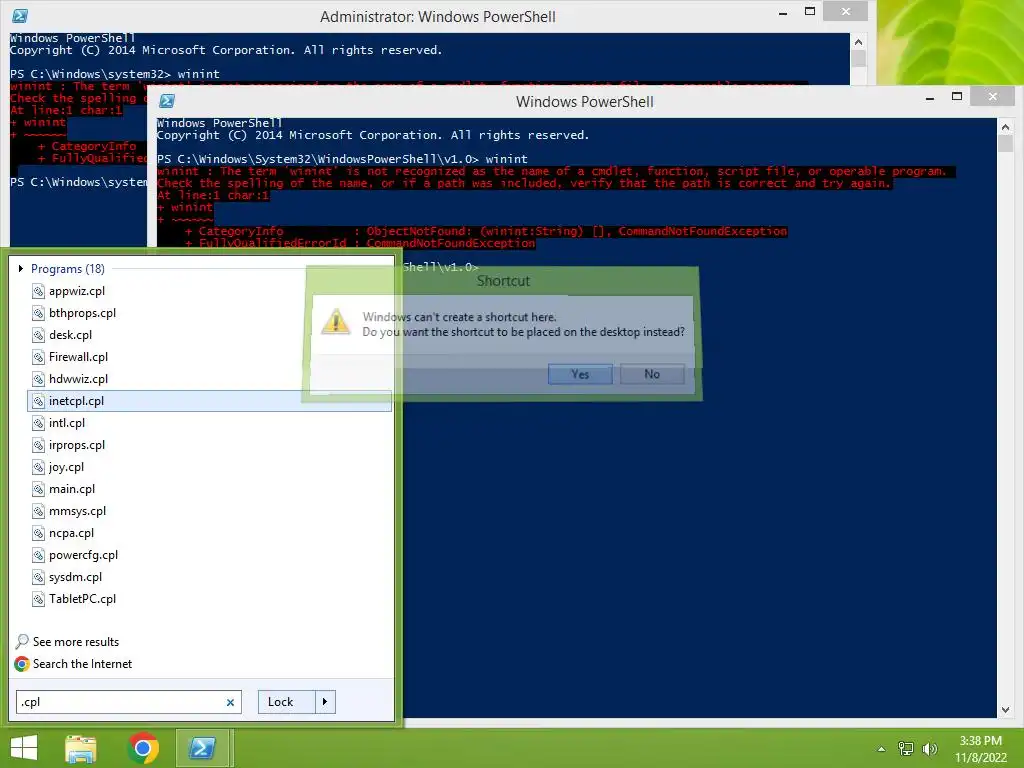This screenshot has width=1024, height=768.
Task: Open the joy.cpl search result
Action: pos(209,467)
